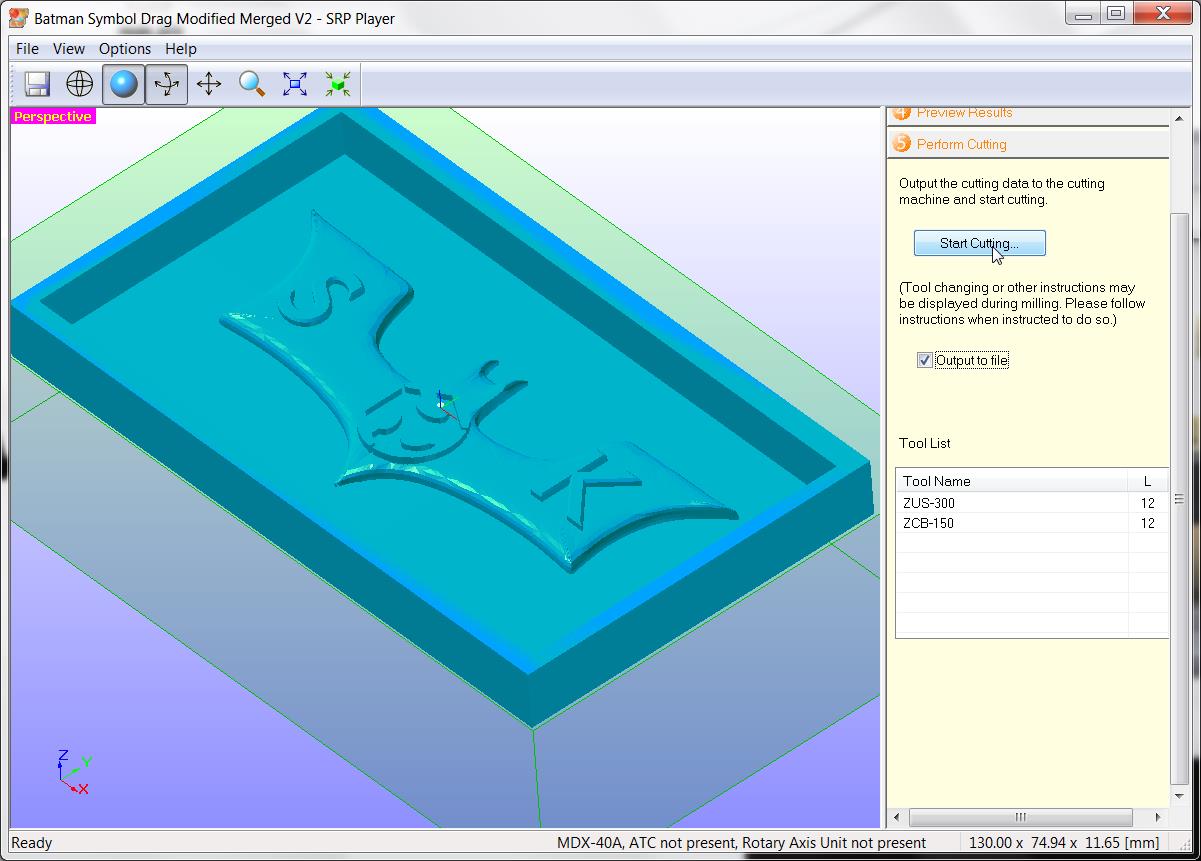Activate the pan move arrows tool
This screenshot has width=1201, height=861.
(x=209, y=84)
